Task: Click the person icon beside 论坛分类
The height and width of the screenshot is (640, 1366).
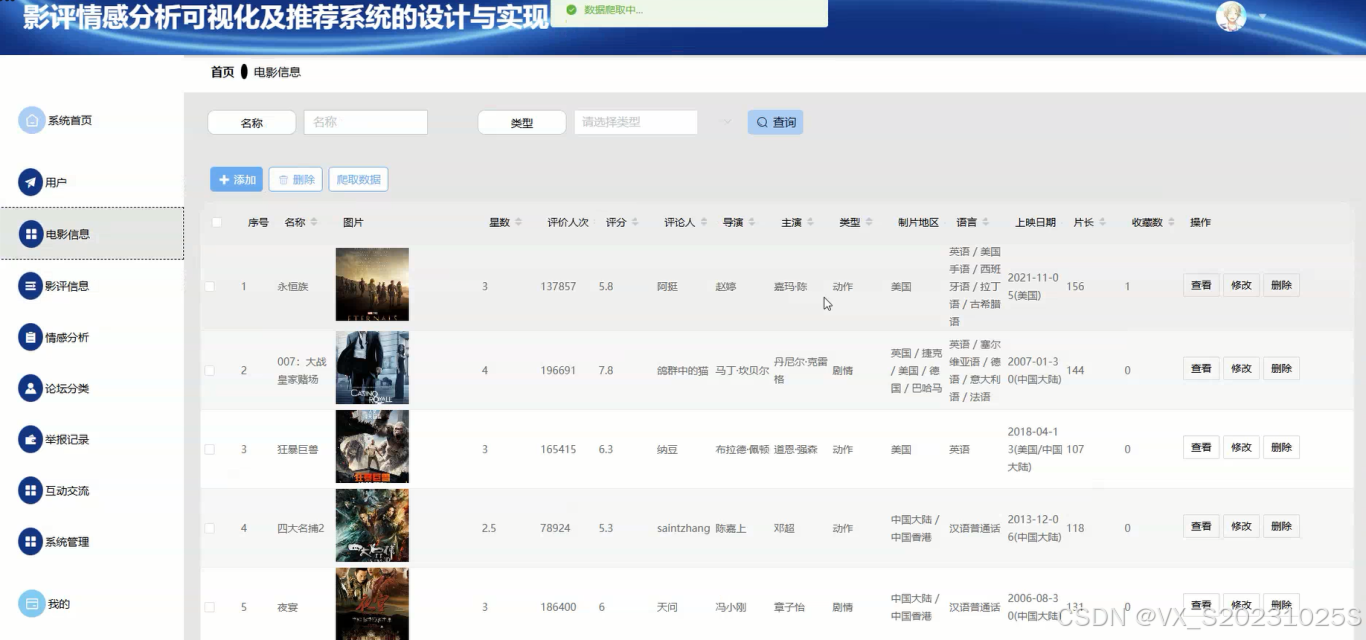Action: pos(31,388)
